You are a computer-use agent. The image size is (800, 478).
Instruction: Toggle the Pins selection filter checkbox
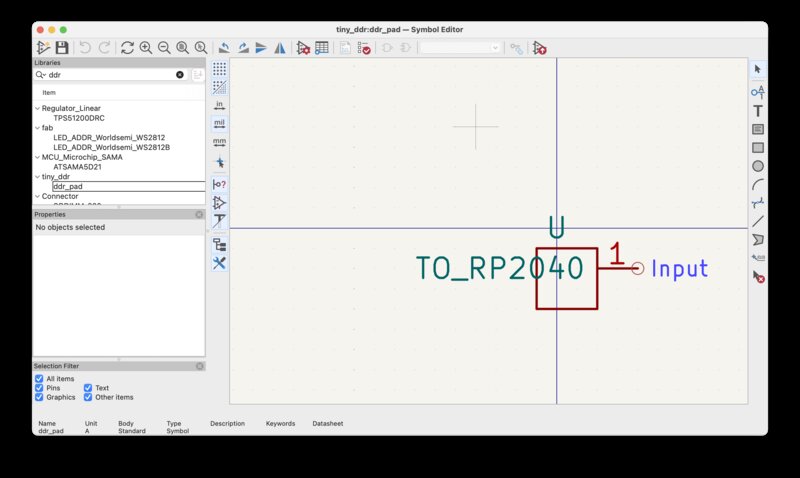click(39, 388)
